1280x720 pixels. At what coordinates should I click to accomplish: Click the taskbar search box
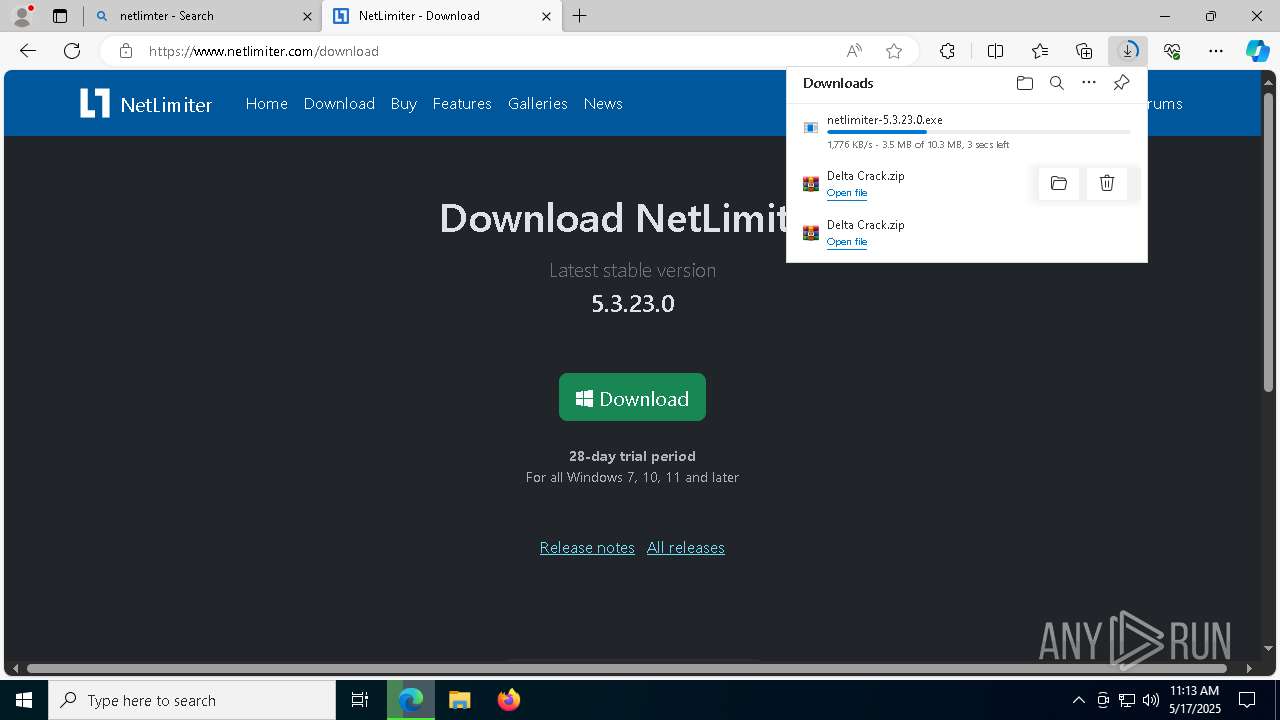(x=192, y=700)
